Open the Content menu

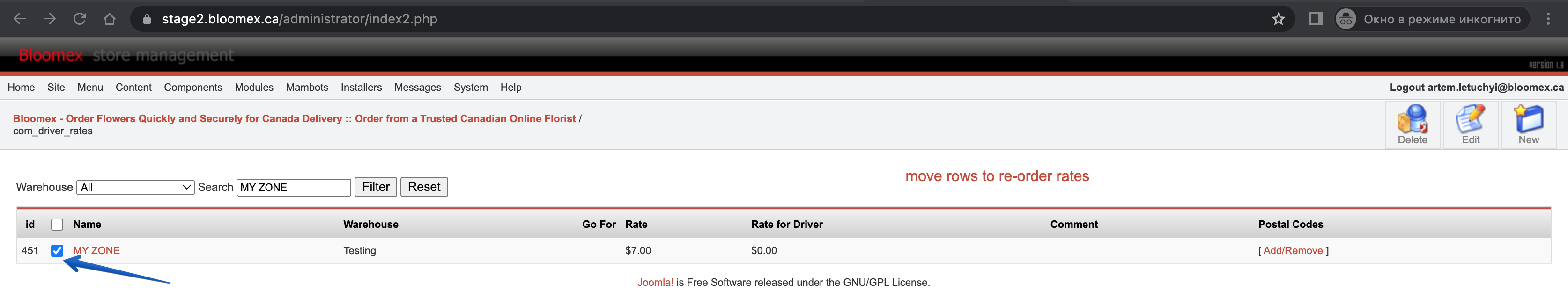[133, 87]
